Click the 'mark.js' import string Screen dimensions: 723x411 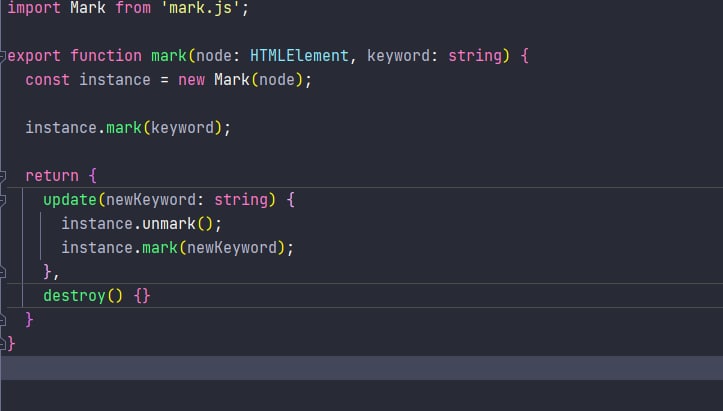point(200,8)
